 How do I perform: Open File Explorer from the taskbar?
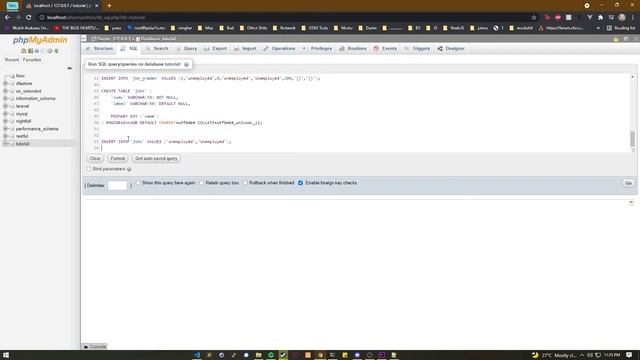[258, 355]
